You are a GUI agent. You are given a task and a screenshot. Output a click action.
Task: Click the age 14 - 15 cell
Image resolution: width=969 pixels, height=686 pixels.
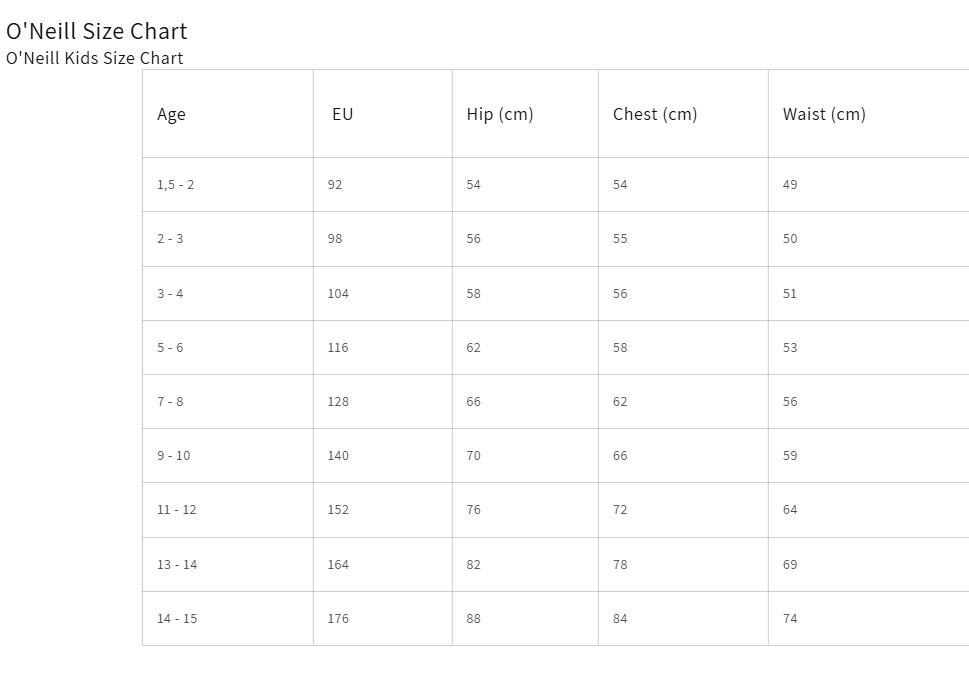coord(228,619)
